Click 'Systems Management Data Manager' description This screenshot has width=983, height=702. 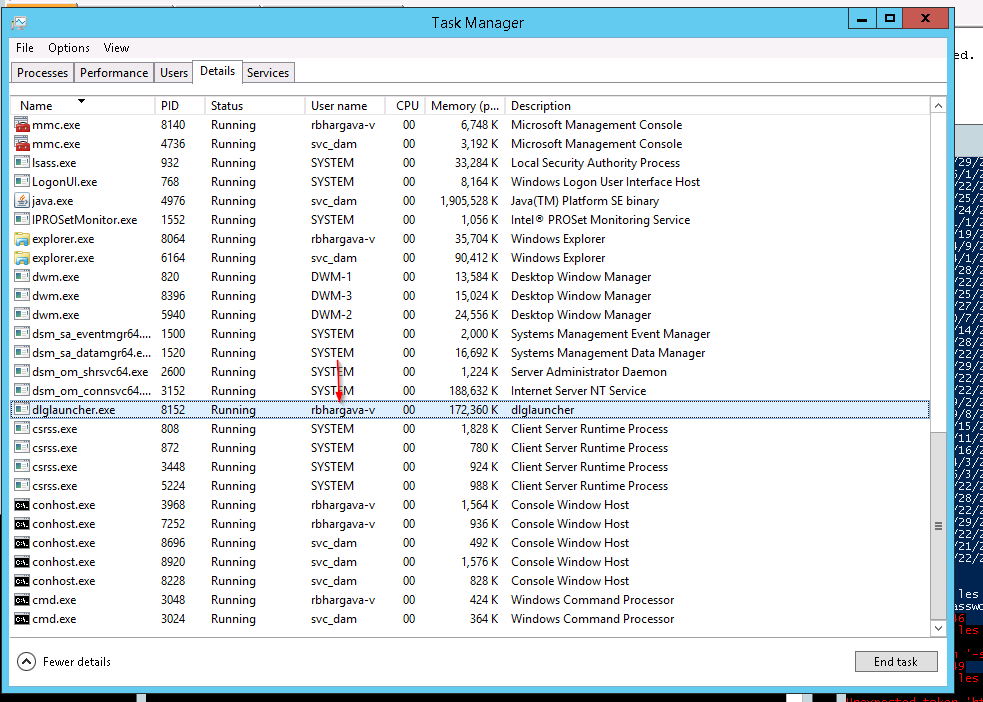click(608, 353)
